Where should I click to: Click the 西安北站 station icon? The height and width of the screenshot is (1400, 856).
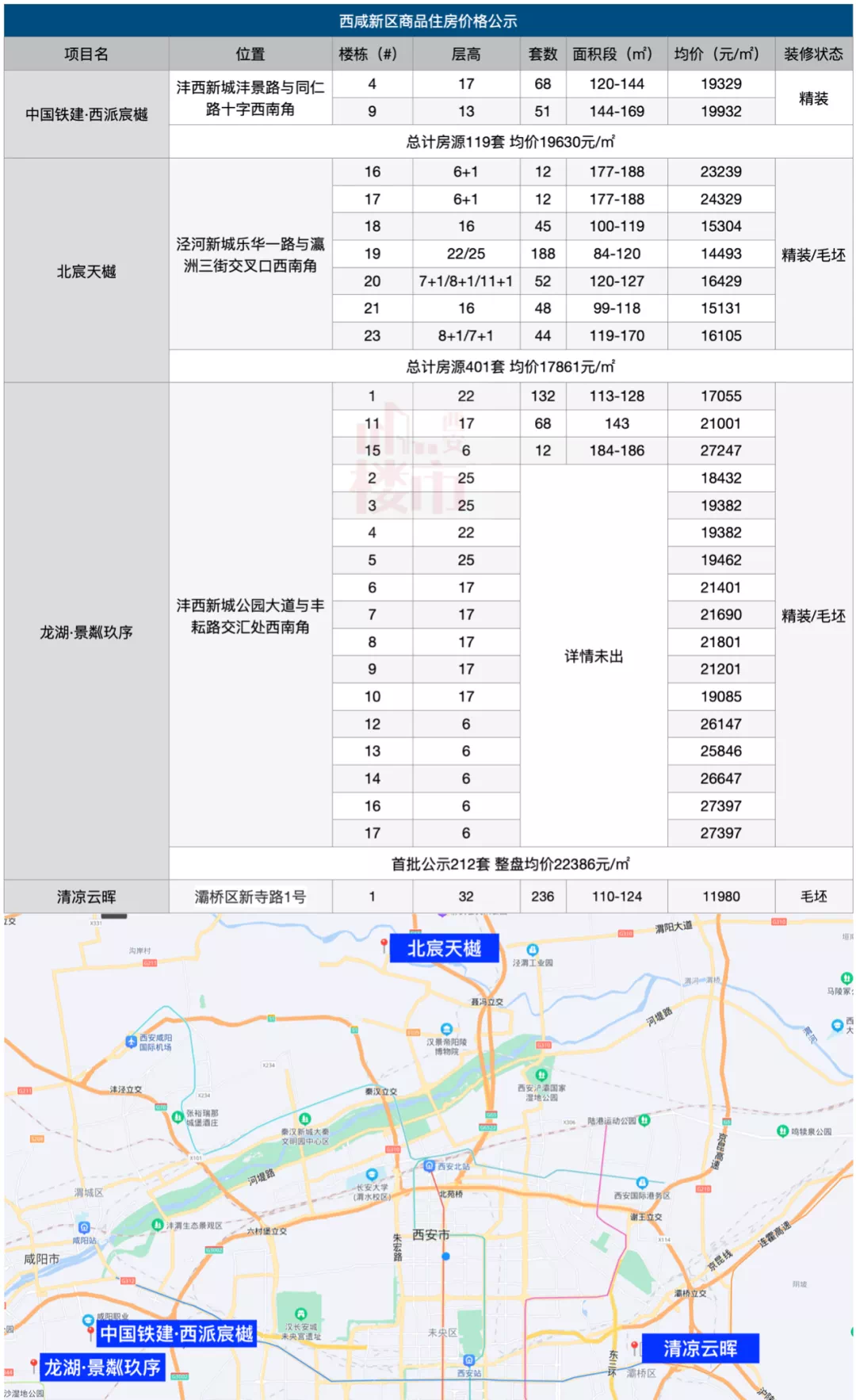coord(430,1165)
